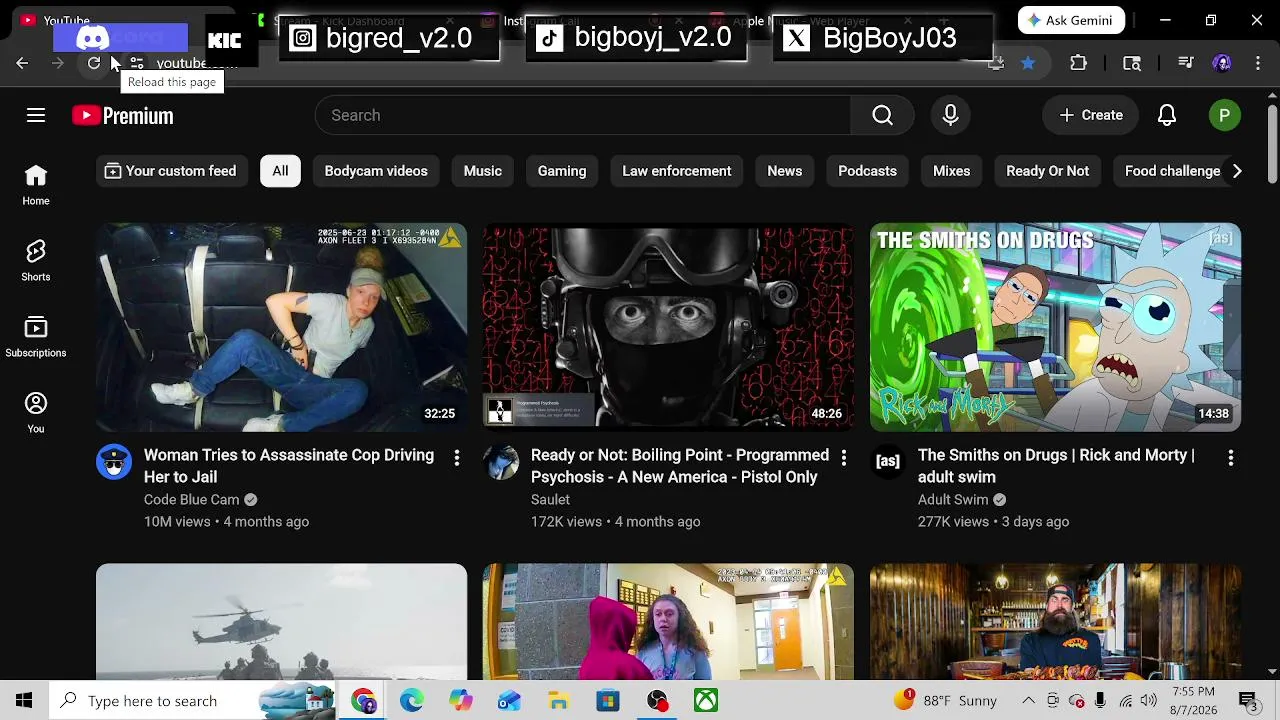The width and height of the screenshot is (1280, 720).
Task: Open YouTube notifications bell
Action: coord(1167,115)
